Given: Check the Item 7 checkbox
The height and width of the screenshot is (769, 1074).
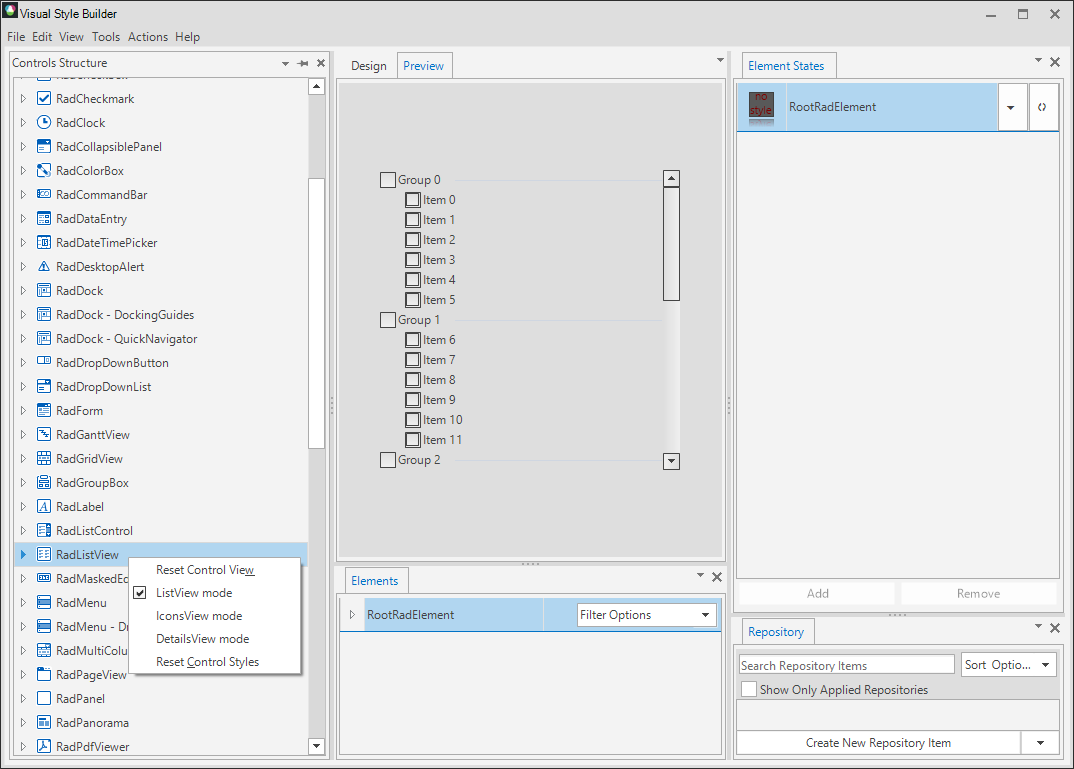Looking at the screenshot, I should point(412,360).
